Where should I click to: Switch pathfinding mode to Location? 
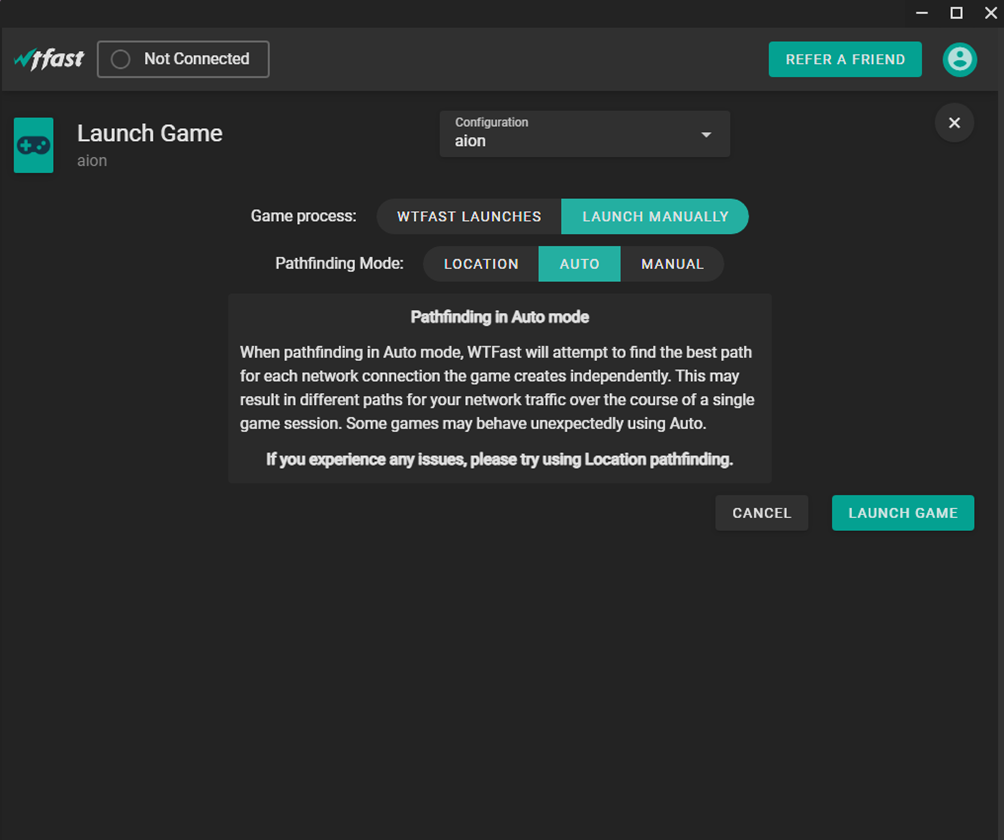[481, 264]
